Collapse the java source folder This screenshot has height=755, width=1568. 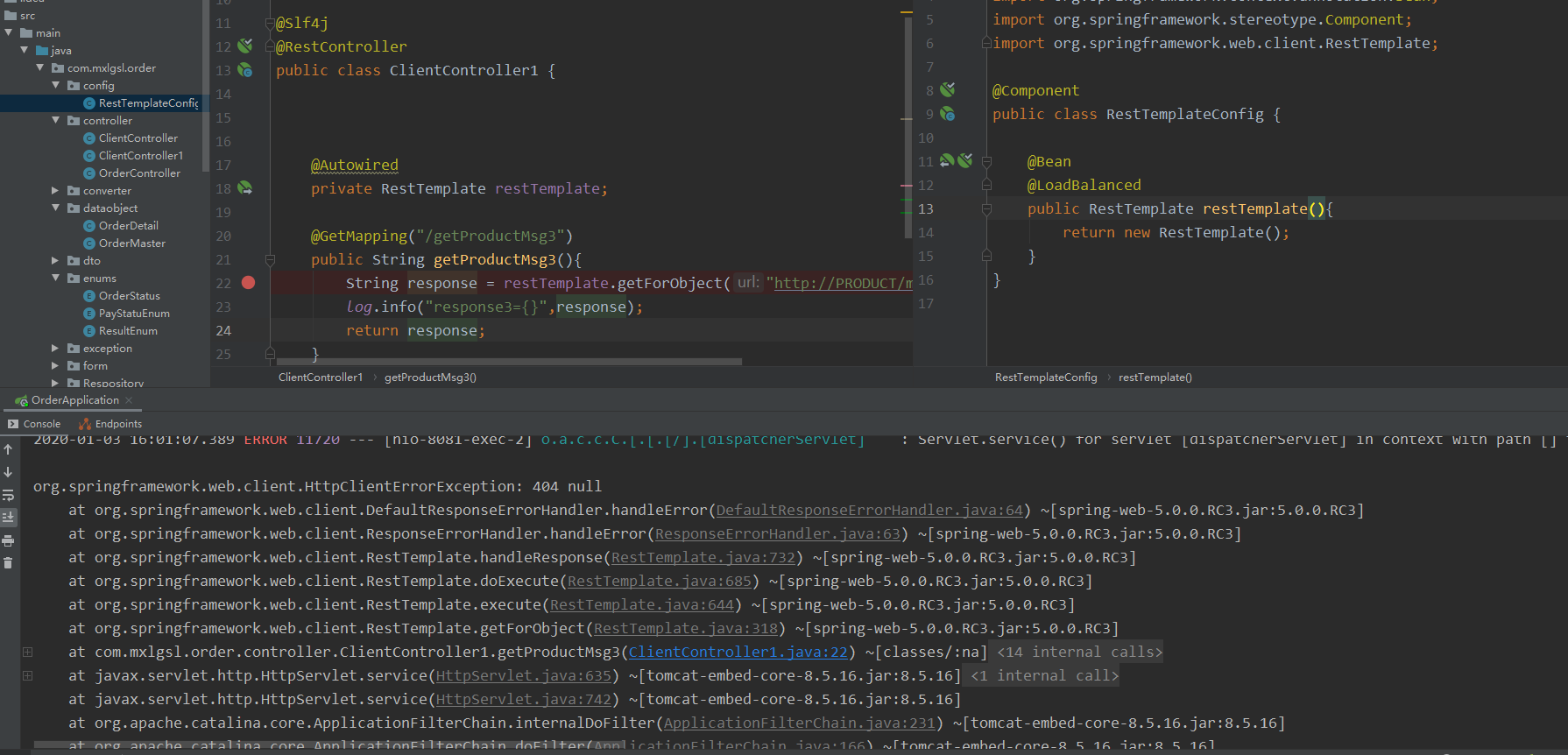pyautogui.click(x=25, y=51)
